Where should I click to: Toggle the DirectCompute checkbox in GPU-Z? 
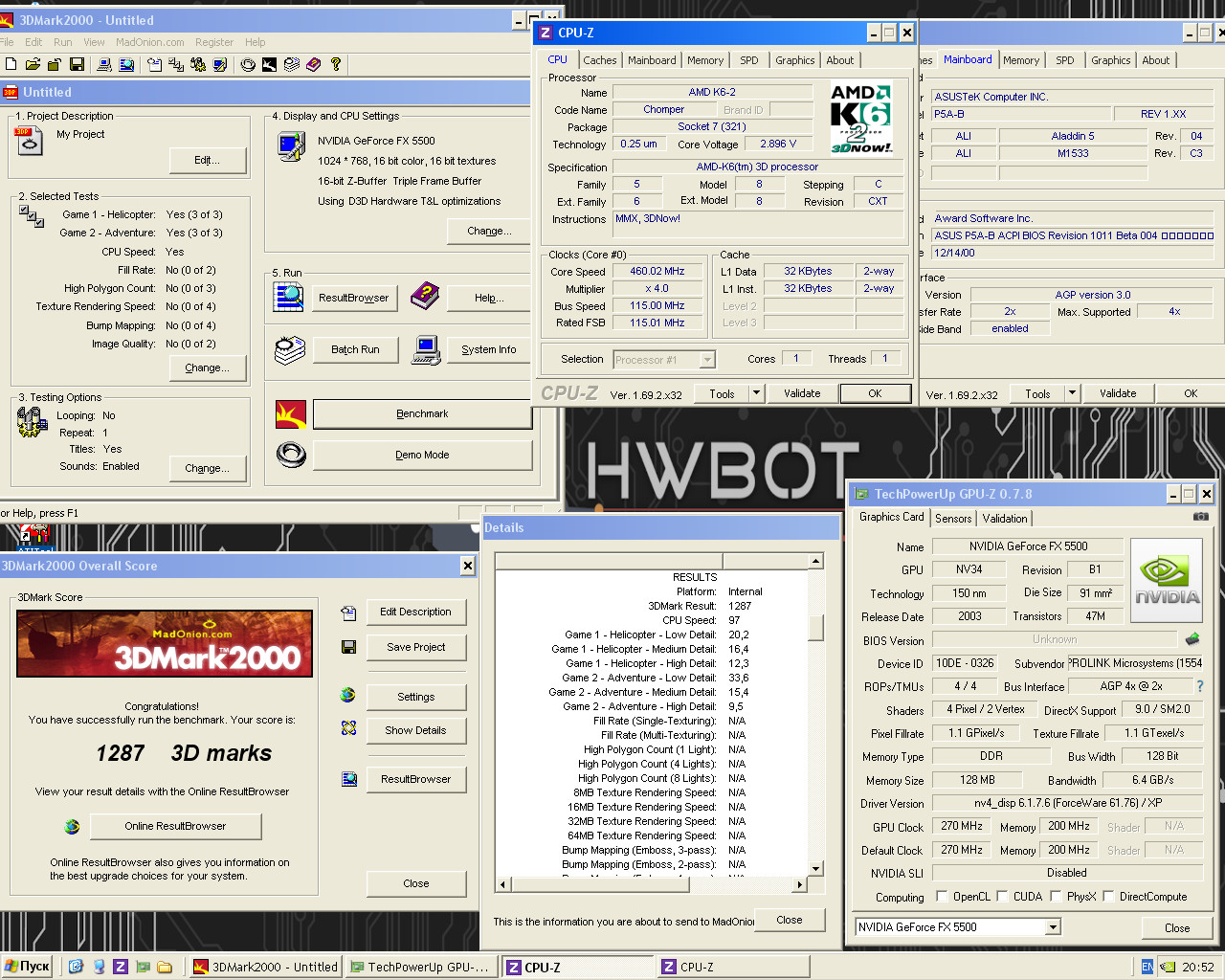1109,897
